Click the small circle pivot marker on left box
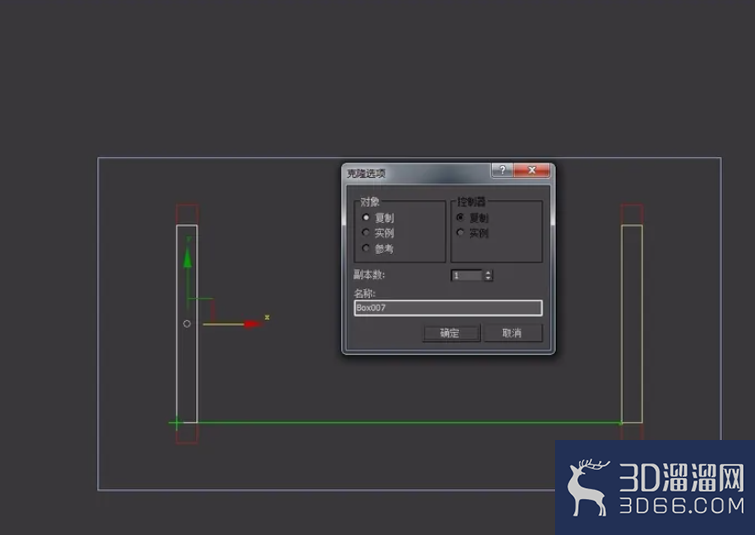755x535 pixels. pos(187,324)
